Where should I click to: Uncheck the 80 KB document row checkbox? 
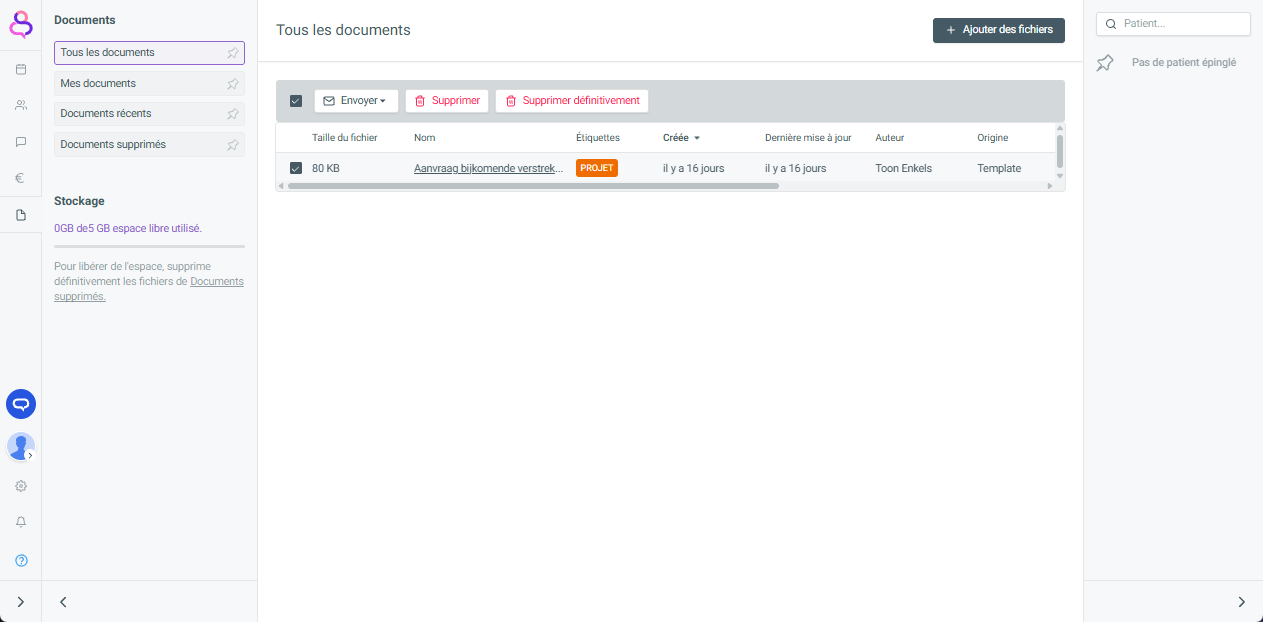click(296, 168)
